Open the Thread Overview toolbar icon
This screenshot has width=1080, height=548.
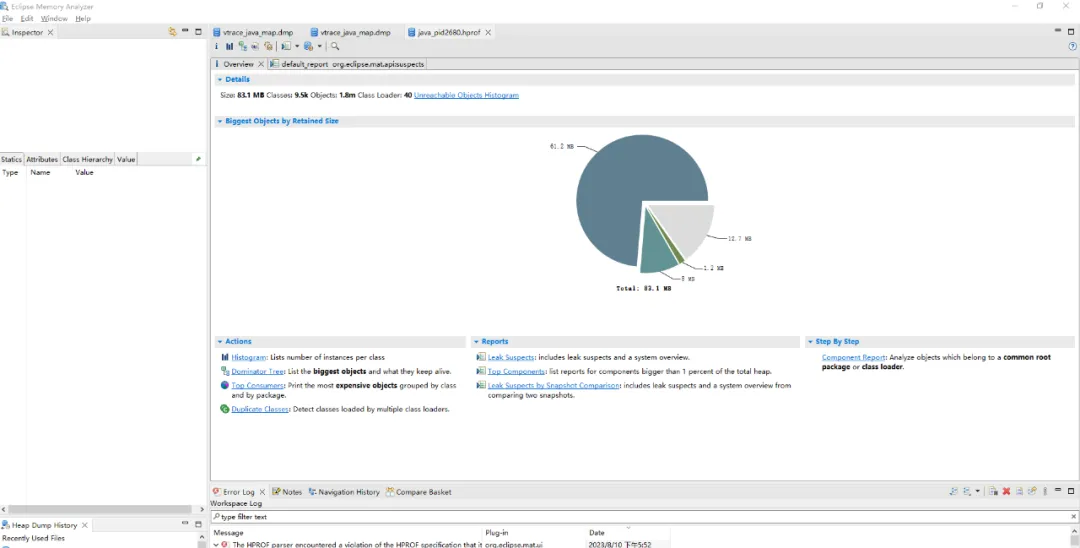pos(268,46)
